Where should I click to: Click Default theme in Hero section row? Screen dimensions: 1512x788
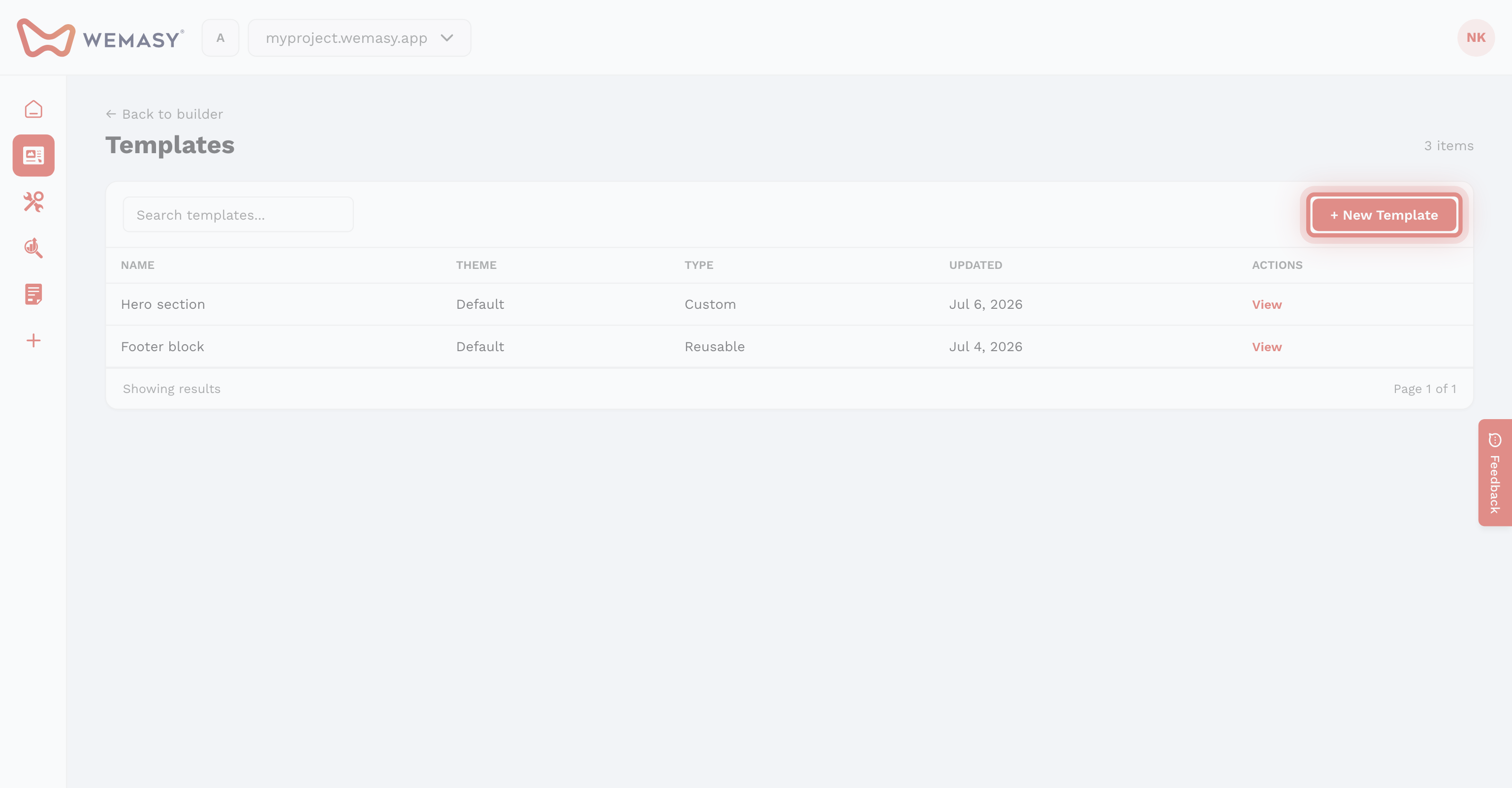point(479,305)
